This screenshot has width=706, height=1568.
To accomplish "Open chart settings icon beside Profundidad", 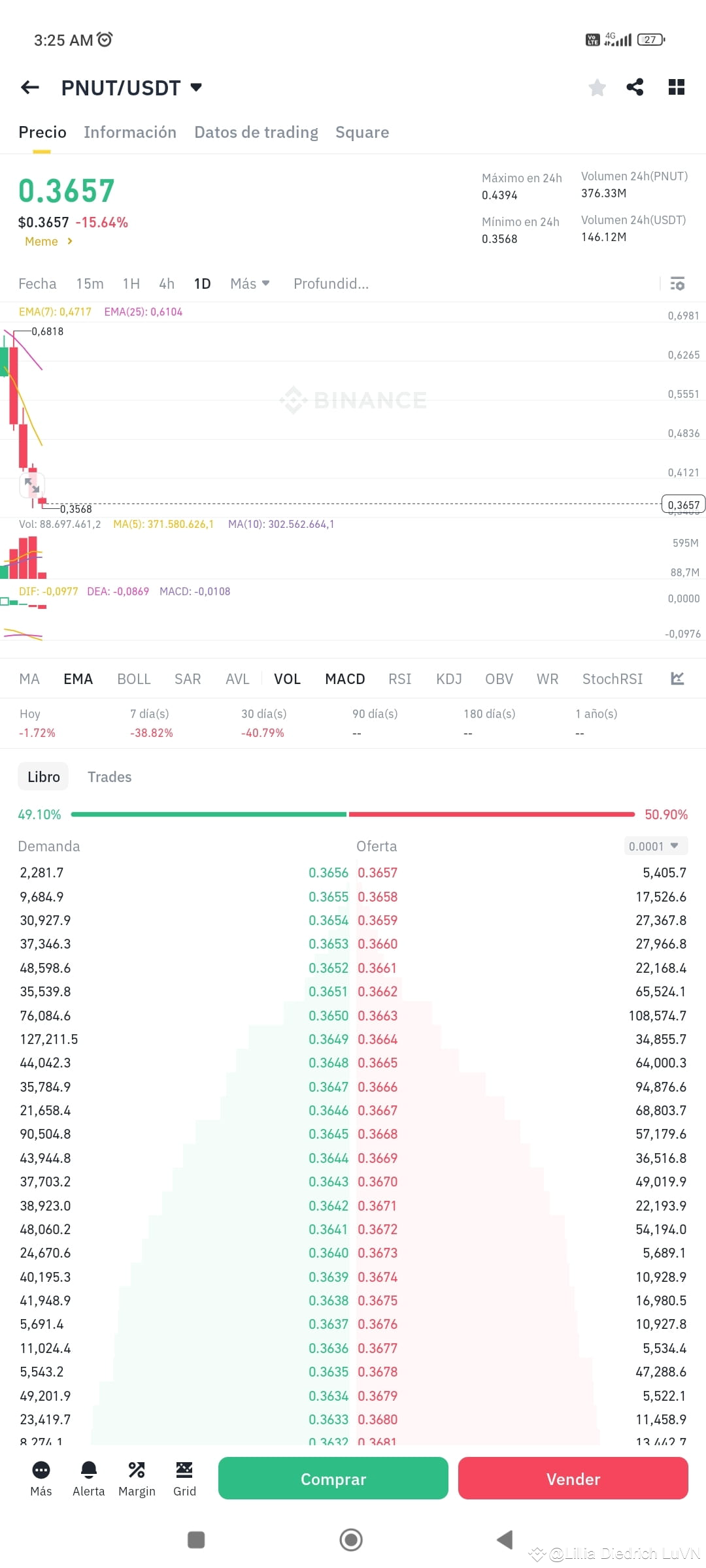I will click(677, 284).
